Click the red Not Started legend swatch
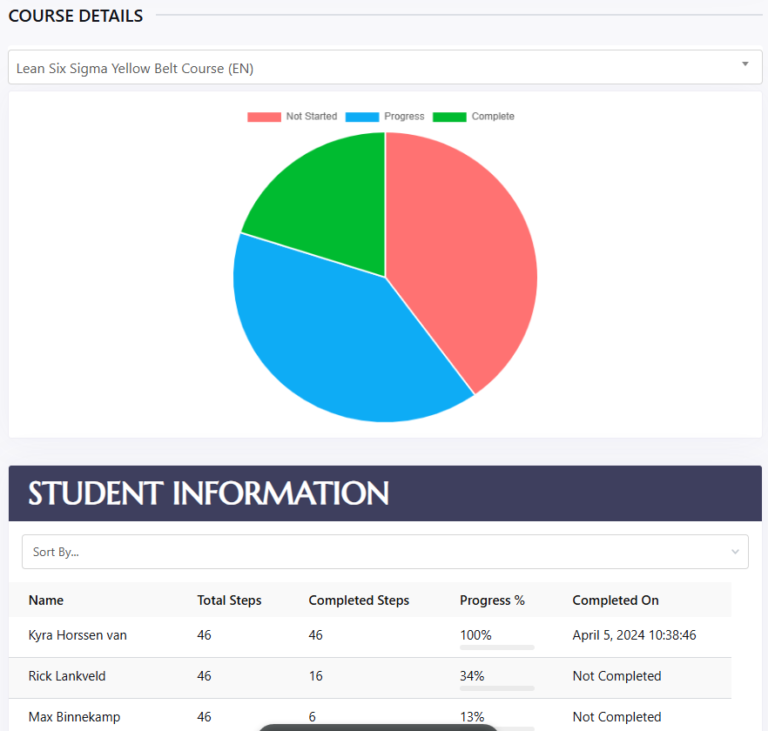The image size is (768, 731). click(264, 117)
